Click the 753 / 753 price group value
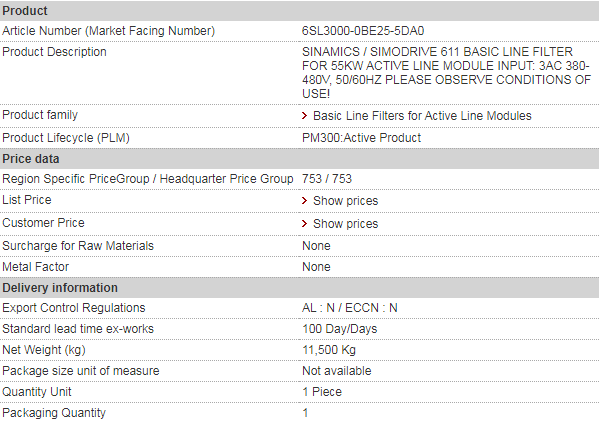601x423 pixels. click(327, 179)
